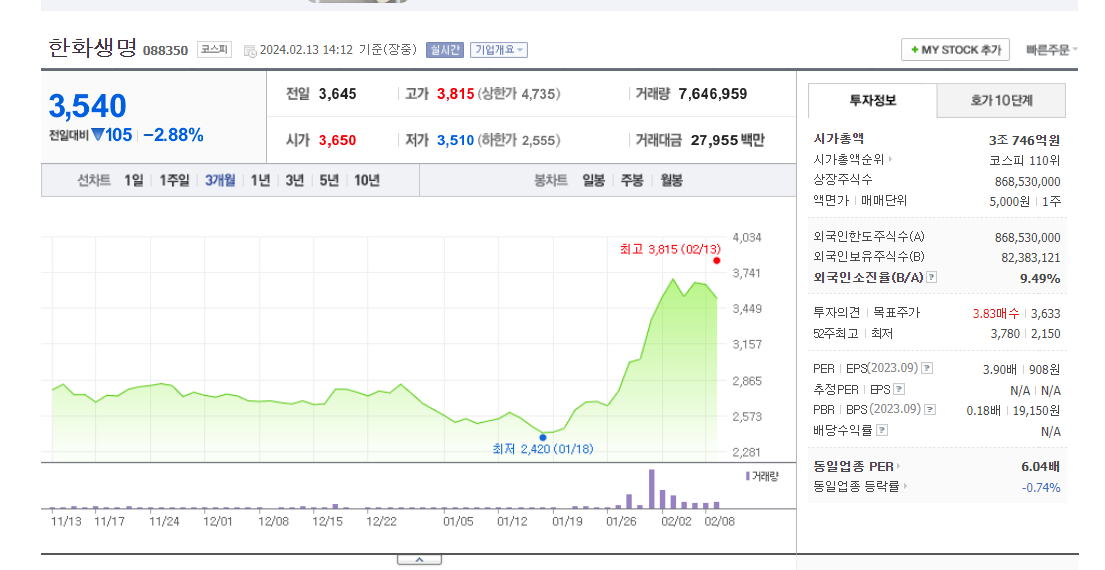Image resolution: width=1105 pixels, height=570 pixels.
Task: Click the calendar icon beside the date
Action: click(x=249, y=51)
